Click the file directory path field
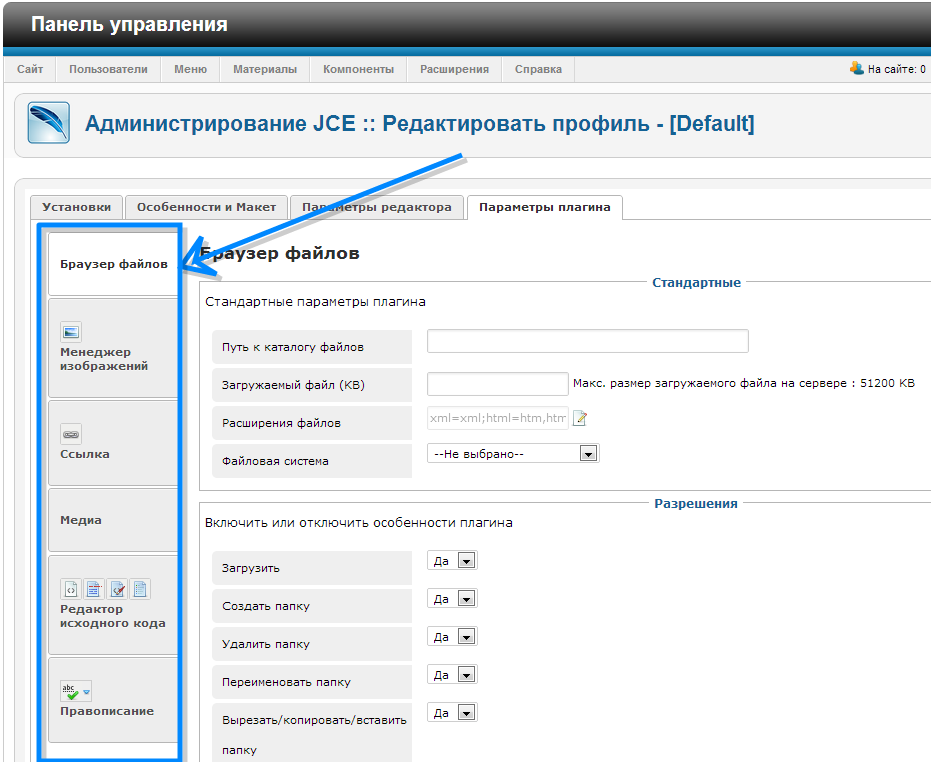The height and width of the screenshot is (762, 931). click(587, 341)
